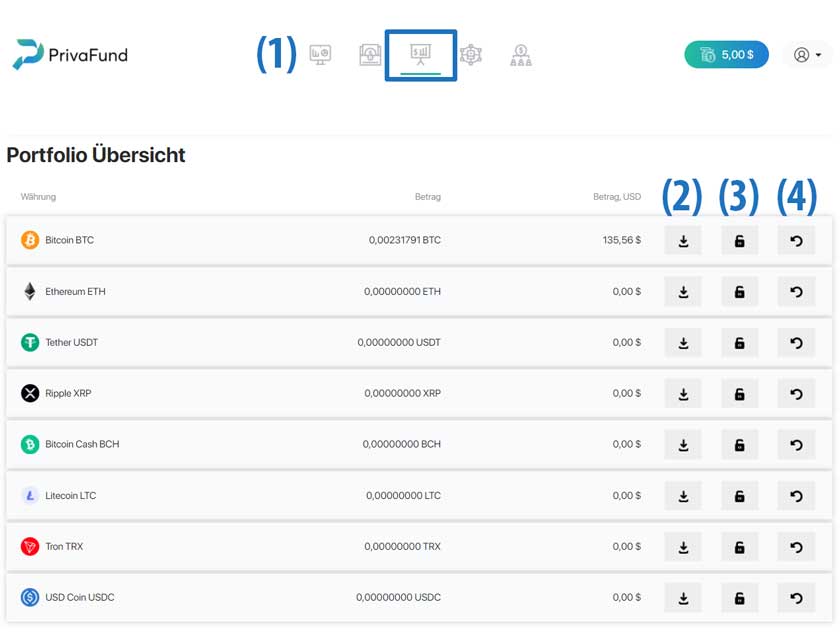Screen dimensions: 840x634
Task: Click history icon in USD Coin USDC row
Action: click(x=796, y=598)
